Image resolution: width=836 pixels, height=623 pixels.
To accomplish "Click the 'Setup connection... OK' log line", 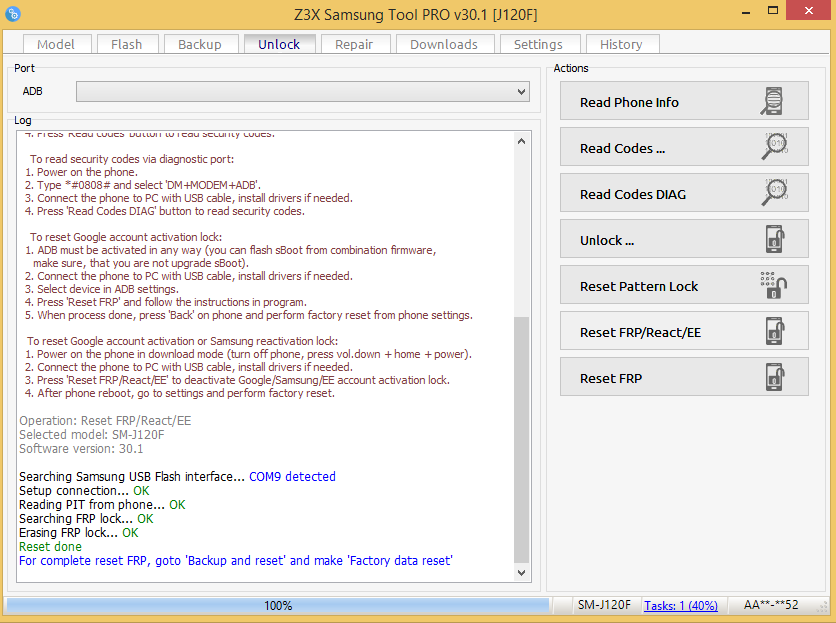I will [84, 491].
